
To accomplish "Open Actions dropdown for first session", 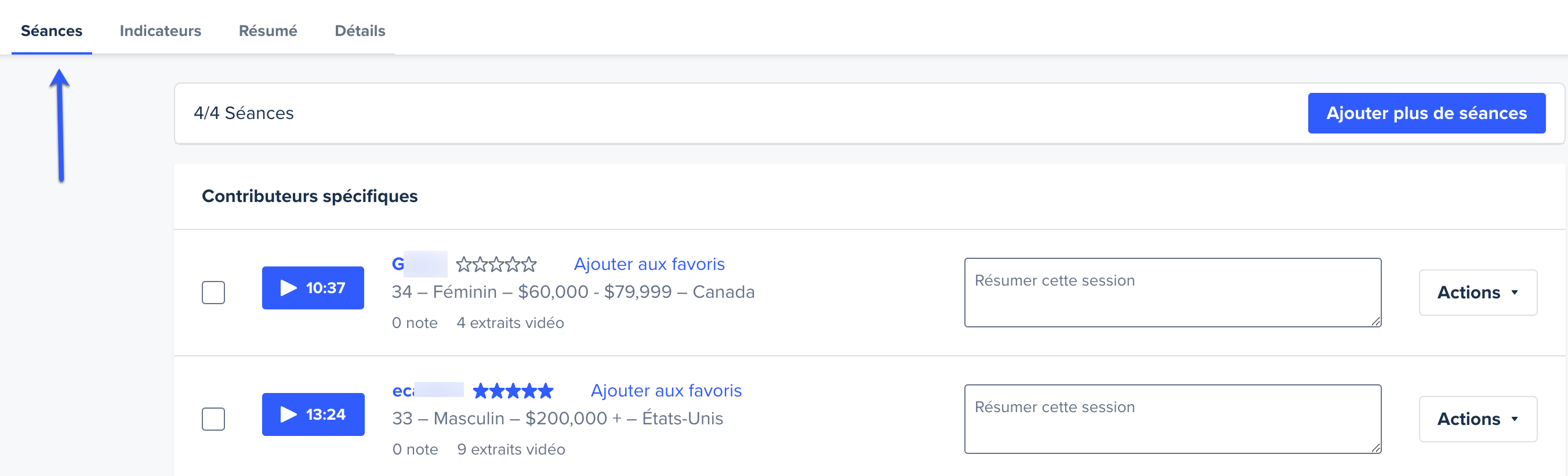I will point(1478,293).
